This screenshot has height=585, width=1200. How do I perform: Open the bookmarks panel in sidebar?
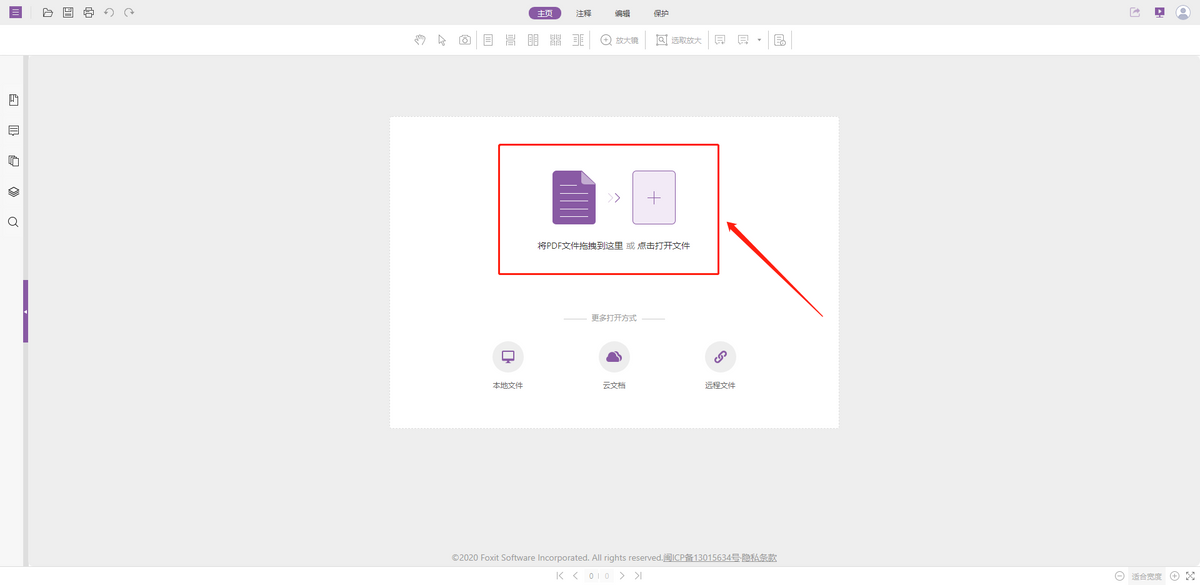tap(13, 100)
